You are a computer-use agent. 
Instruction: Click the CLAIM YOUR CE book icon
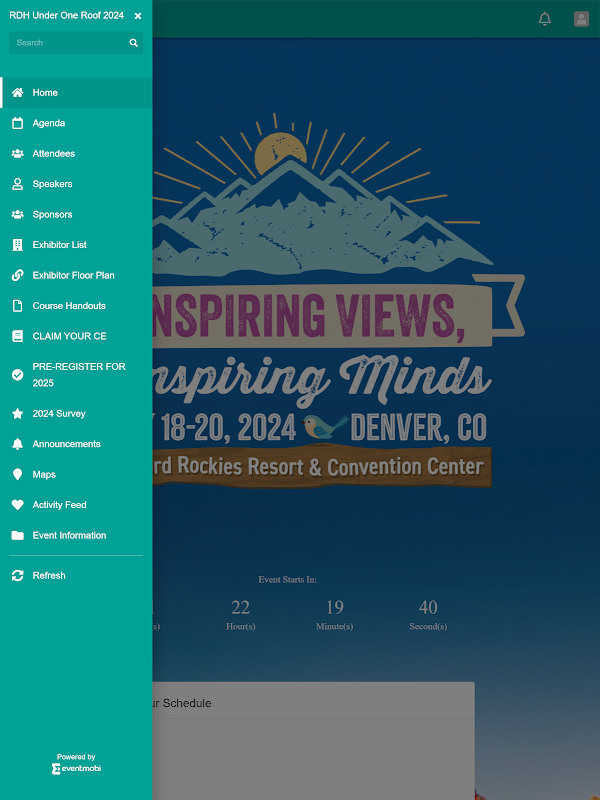click(x=17, y=336)
